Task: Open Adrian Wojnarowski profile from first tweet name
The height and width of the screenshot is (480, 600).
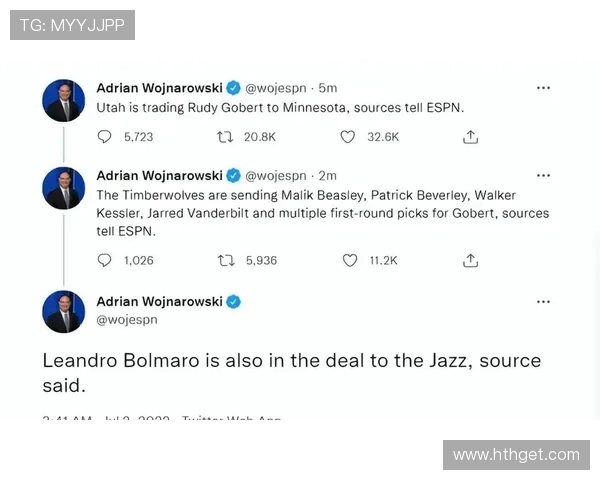Action: (159, 88)
